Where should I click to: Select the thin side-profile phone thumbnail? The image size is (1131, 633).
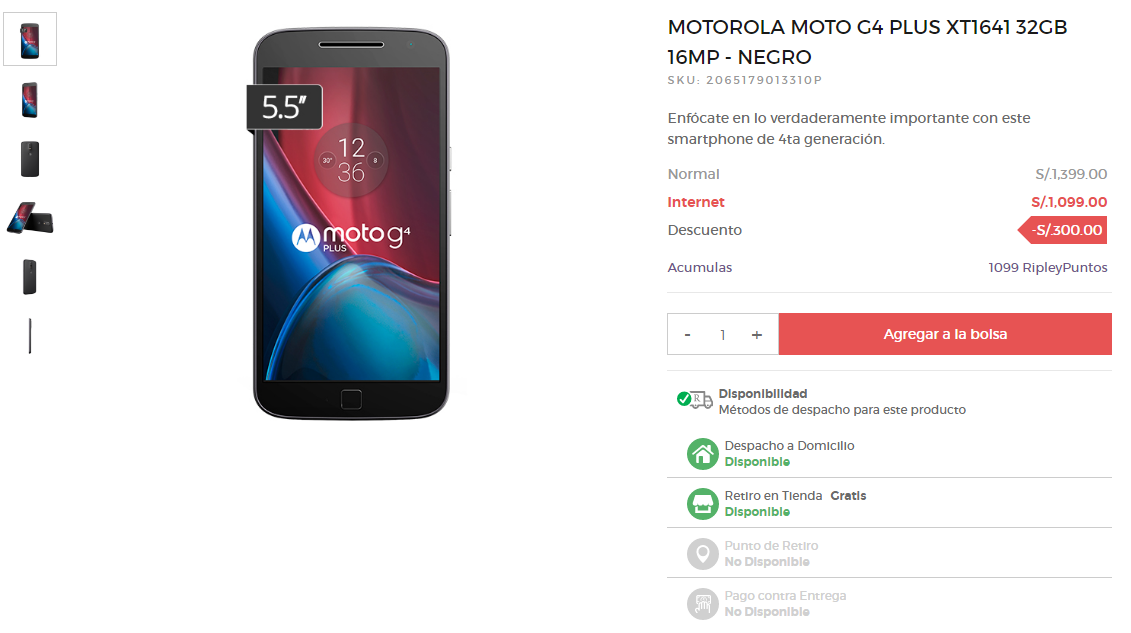point(30,336)
